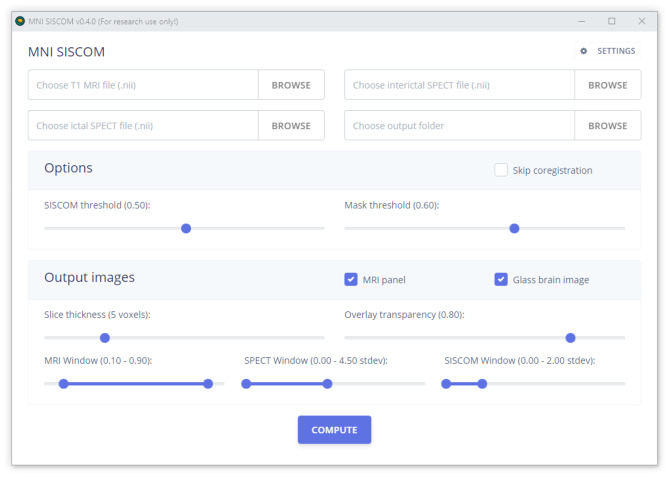Maximize the MNI SISCOM window
Screen dimensions: 669x477
pos(612,21)
